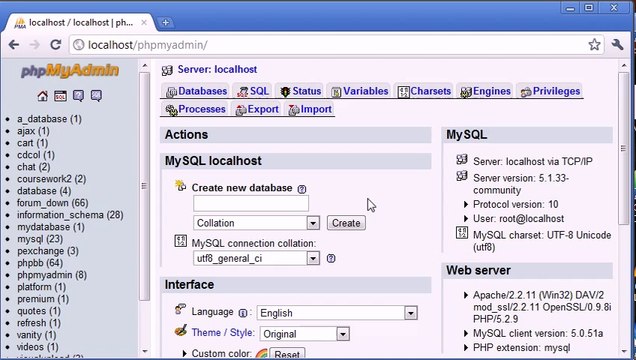Select the pexchange (3) database
This screenshot has width=636, height=360.
pos(48,251)
